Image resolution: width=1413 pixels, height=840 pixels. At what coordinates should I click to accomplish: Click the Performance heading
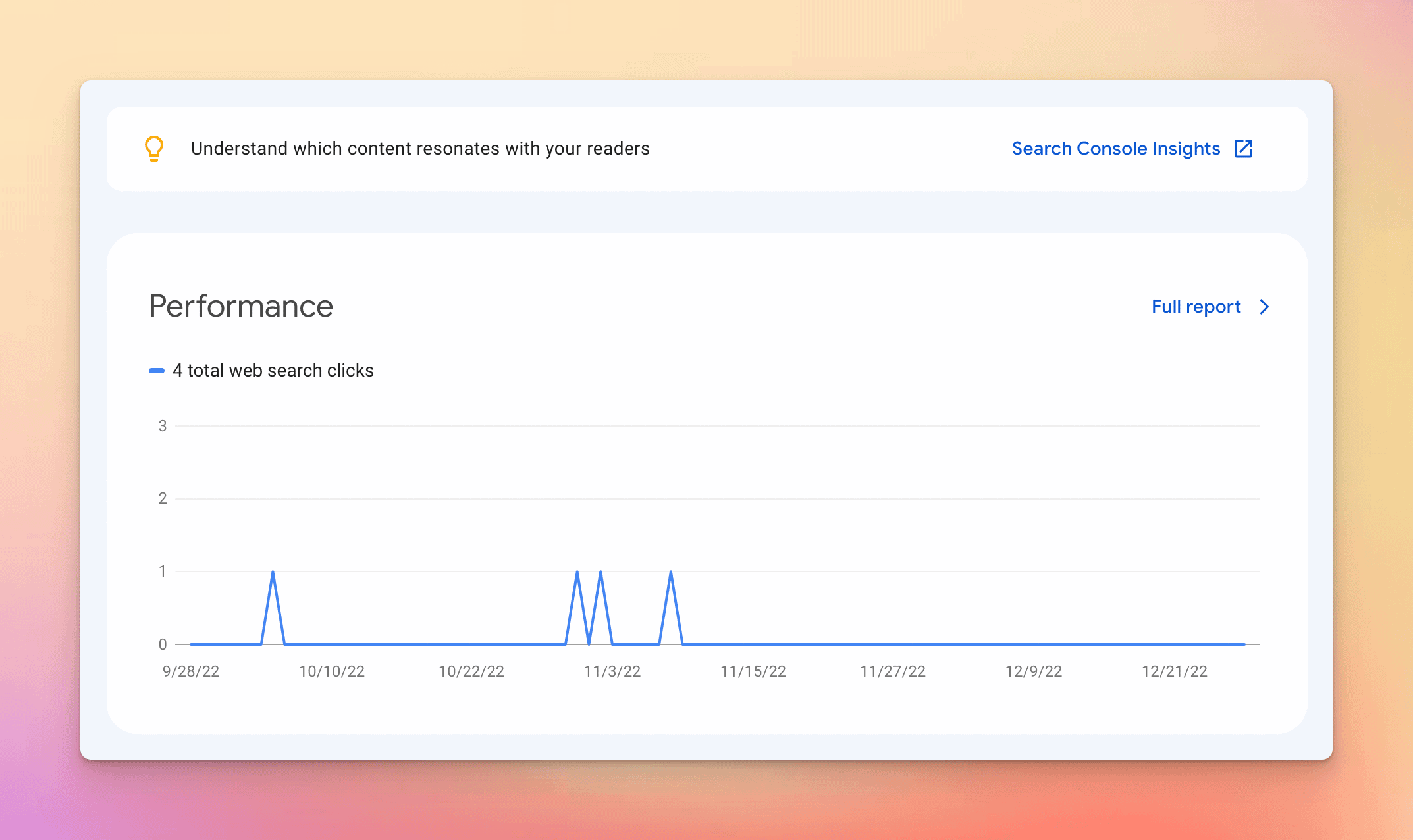click(x=241, y=306)
